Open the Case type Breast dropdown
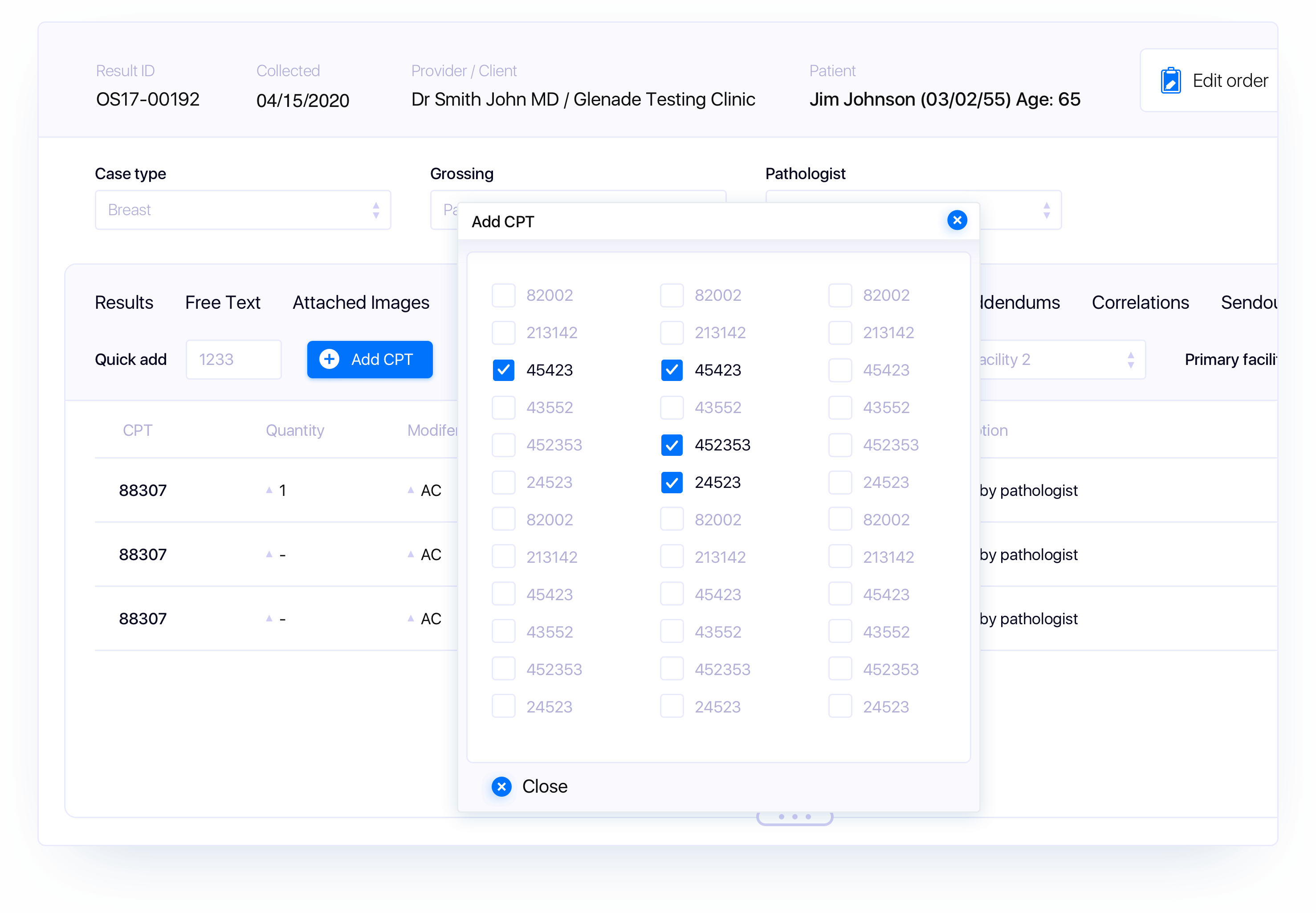Screen dimensions: 1316x913 (242, 210)
